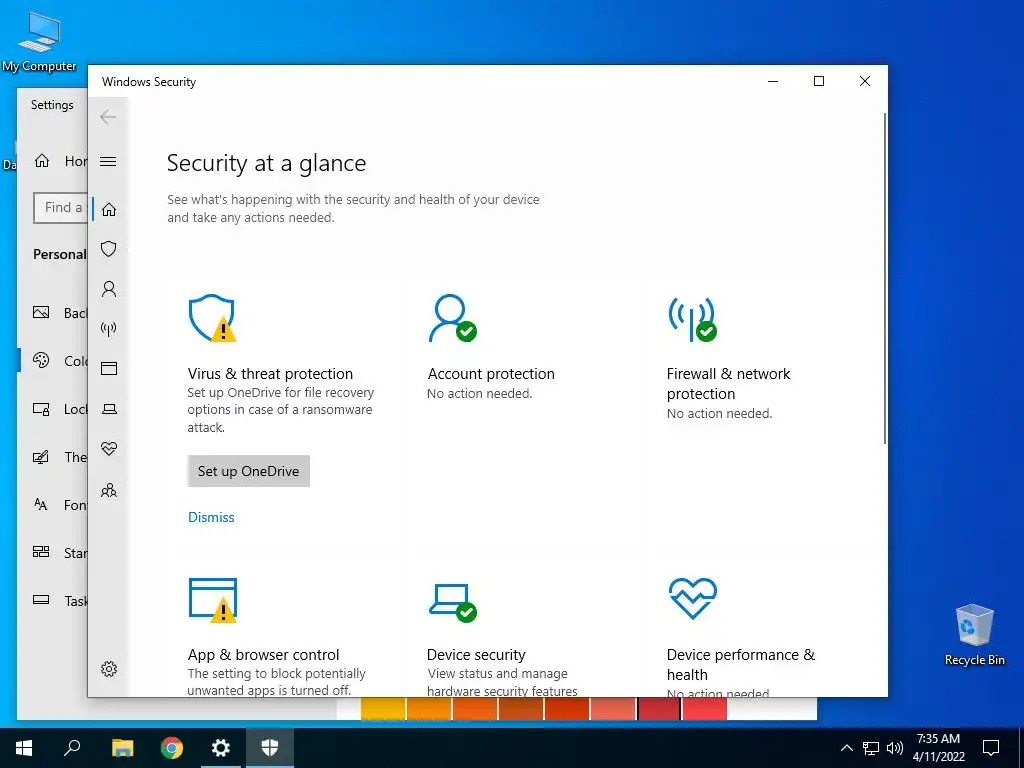Open Device security laptop icon in sidebar

[x=109, y=409]
